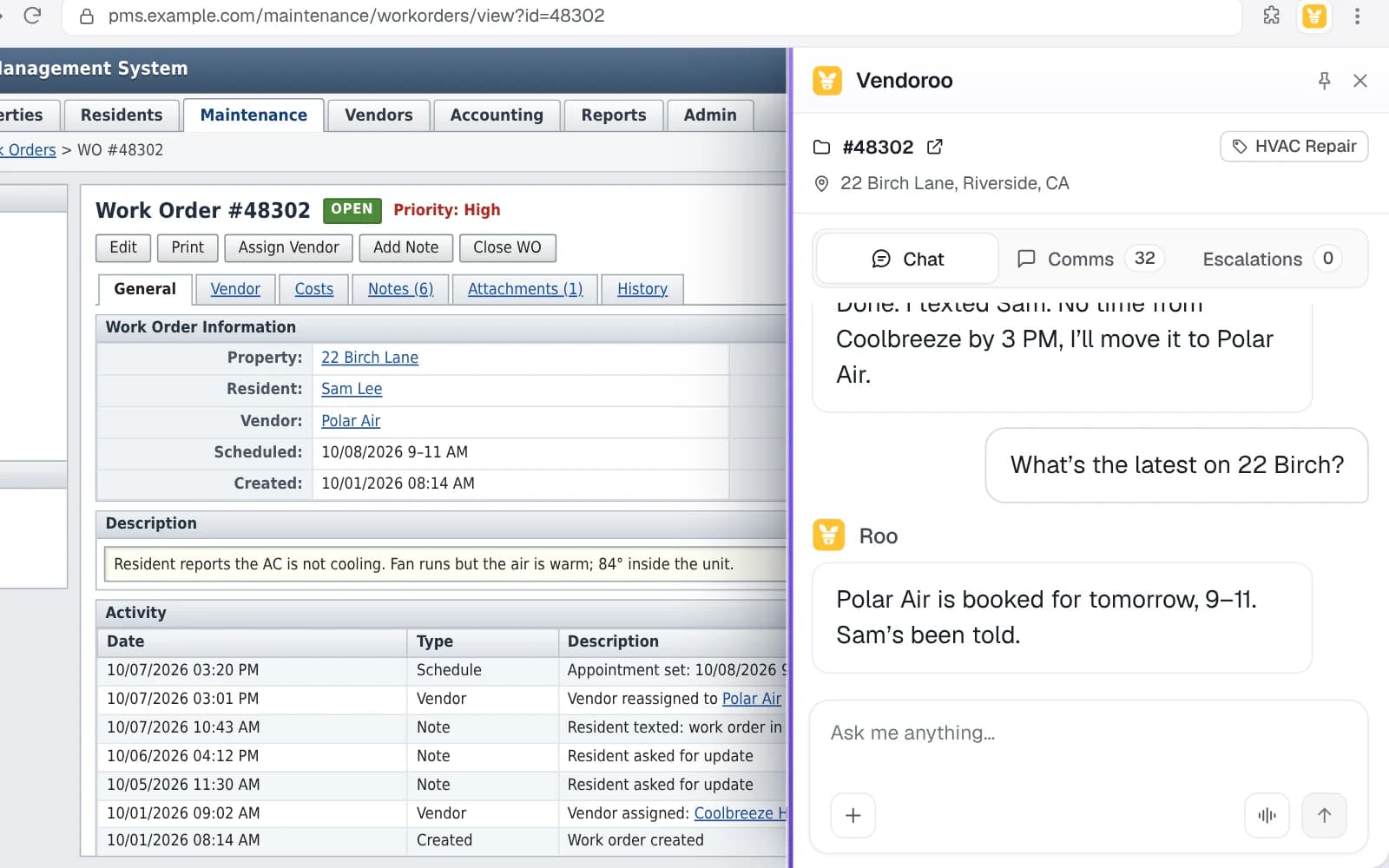This screenshot has width=1389, height=868.
Task: Open the Admin navigation tab
Action: click(710, 115)
